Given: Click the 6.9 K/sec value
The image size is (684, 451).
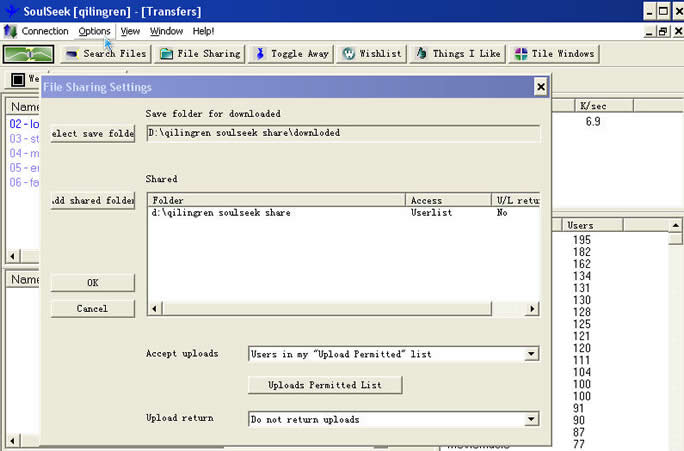Looking at the screenshot, I should (593, 122).
